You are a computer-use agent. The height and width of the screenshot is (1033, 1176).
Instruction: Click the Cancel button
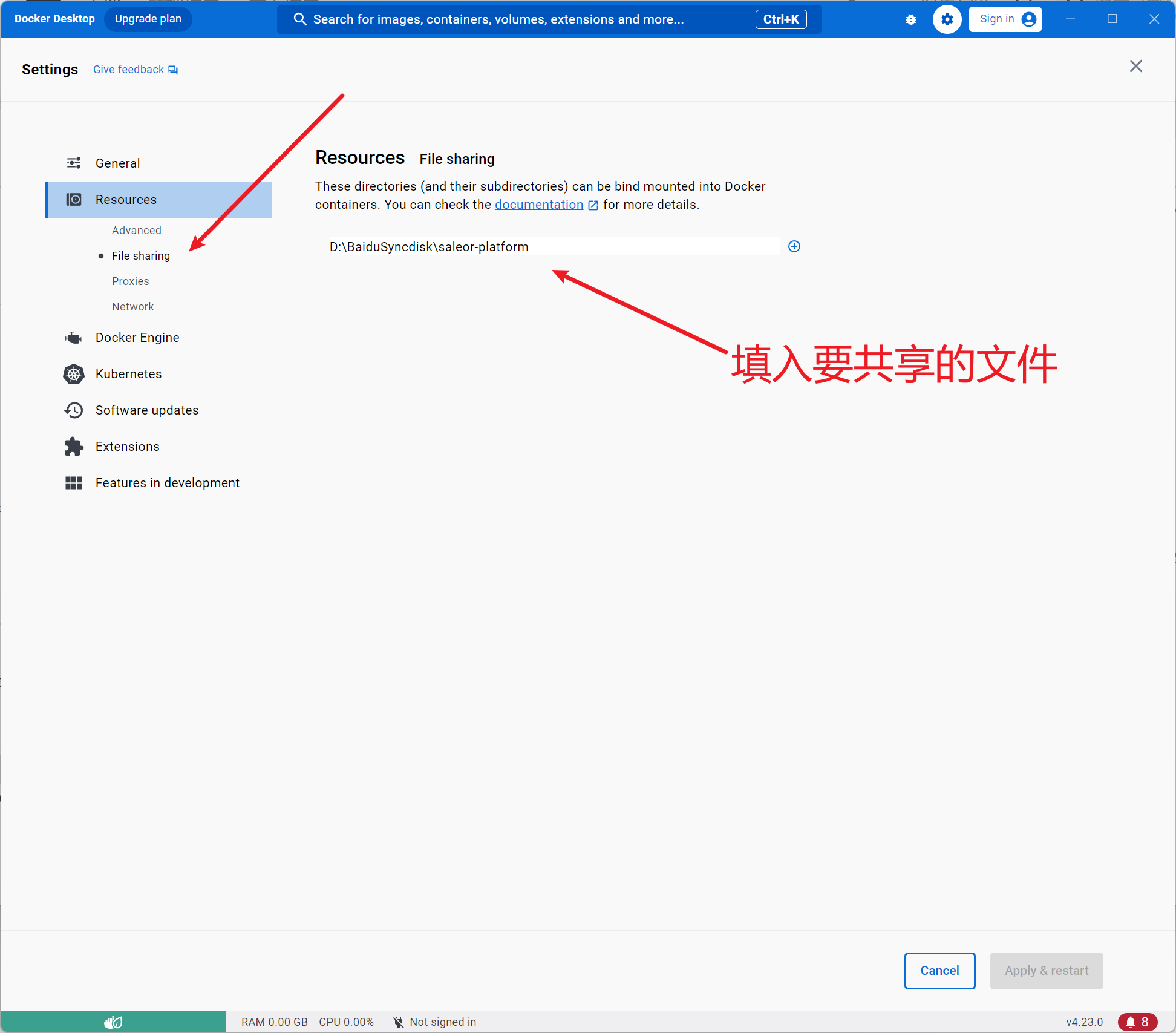click(939, 971)
